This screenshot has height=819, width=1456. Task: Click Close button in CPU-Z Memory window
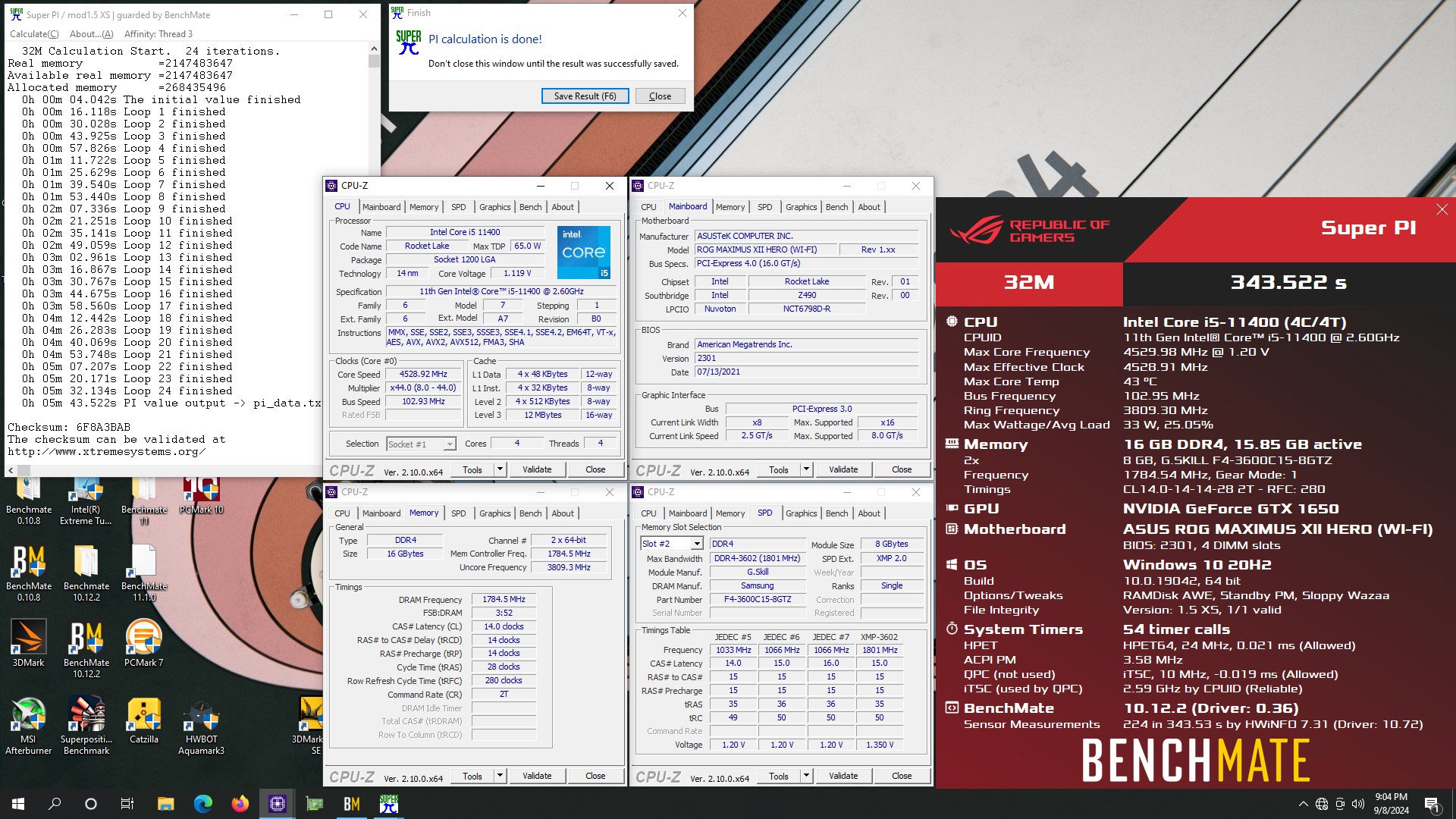tap(595, 776)
